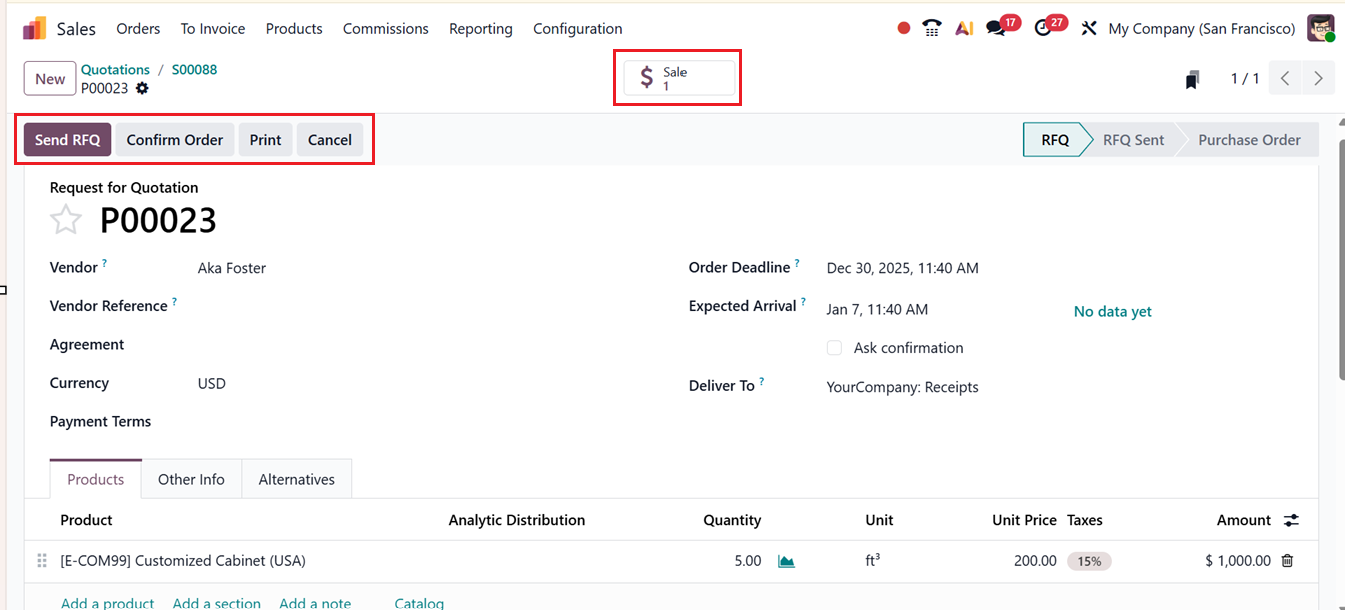Open the AI assistant icon
This screenshot has height=610, width=1345.
coord(964,28)
